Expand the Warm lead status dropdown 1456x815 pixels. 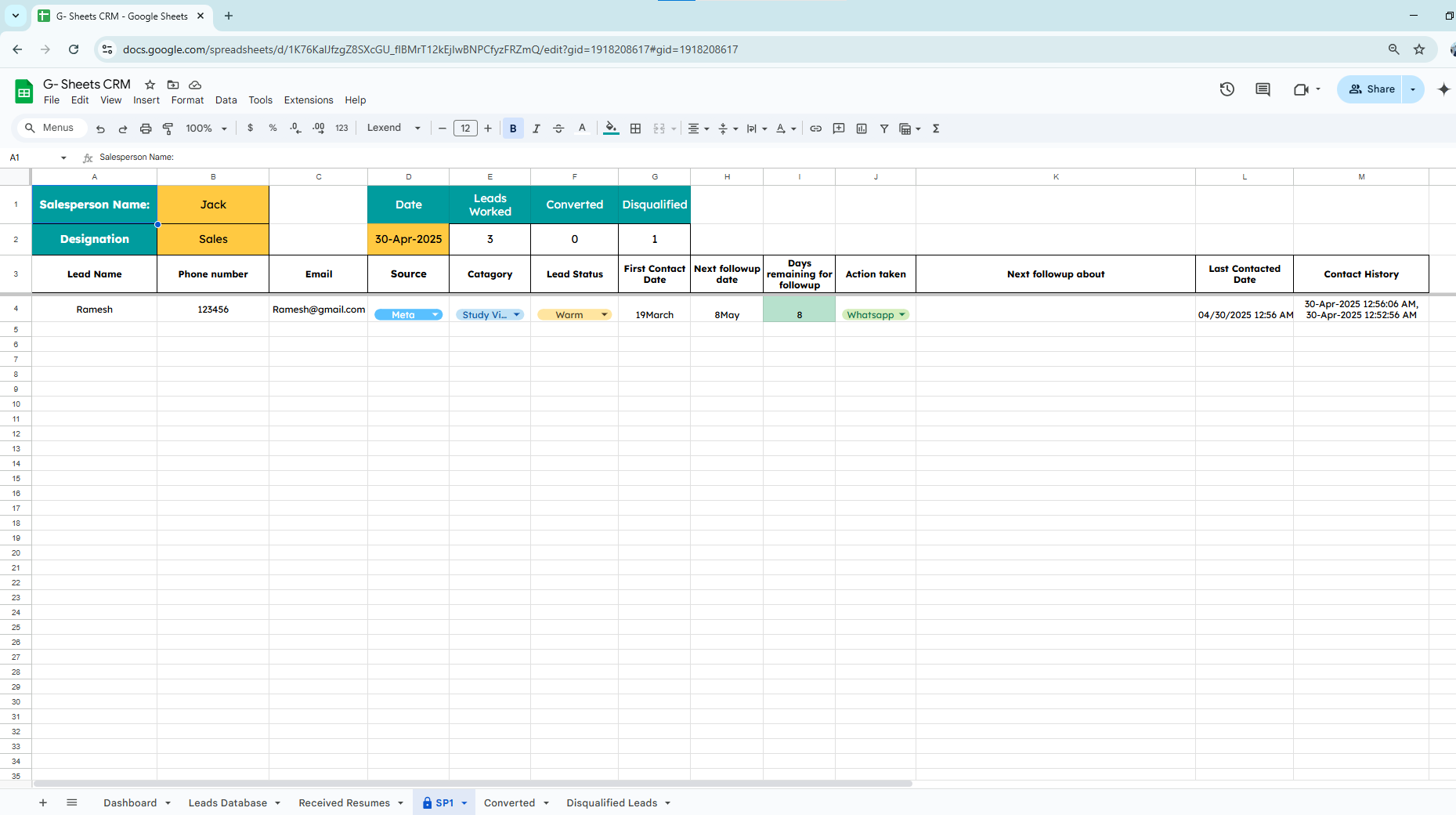click(604, 315)
